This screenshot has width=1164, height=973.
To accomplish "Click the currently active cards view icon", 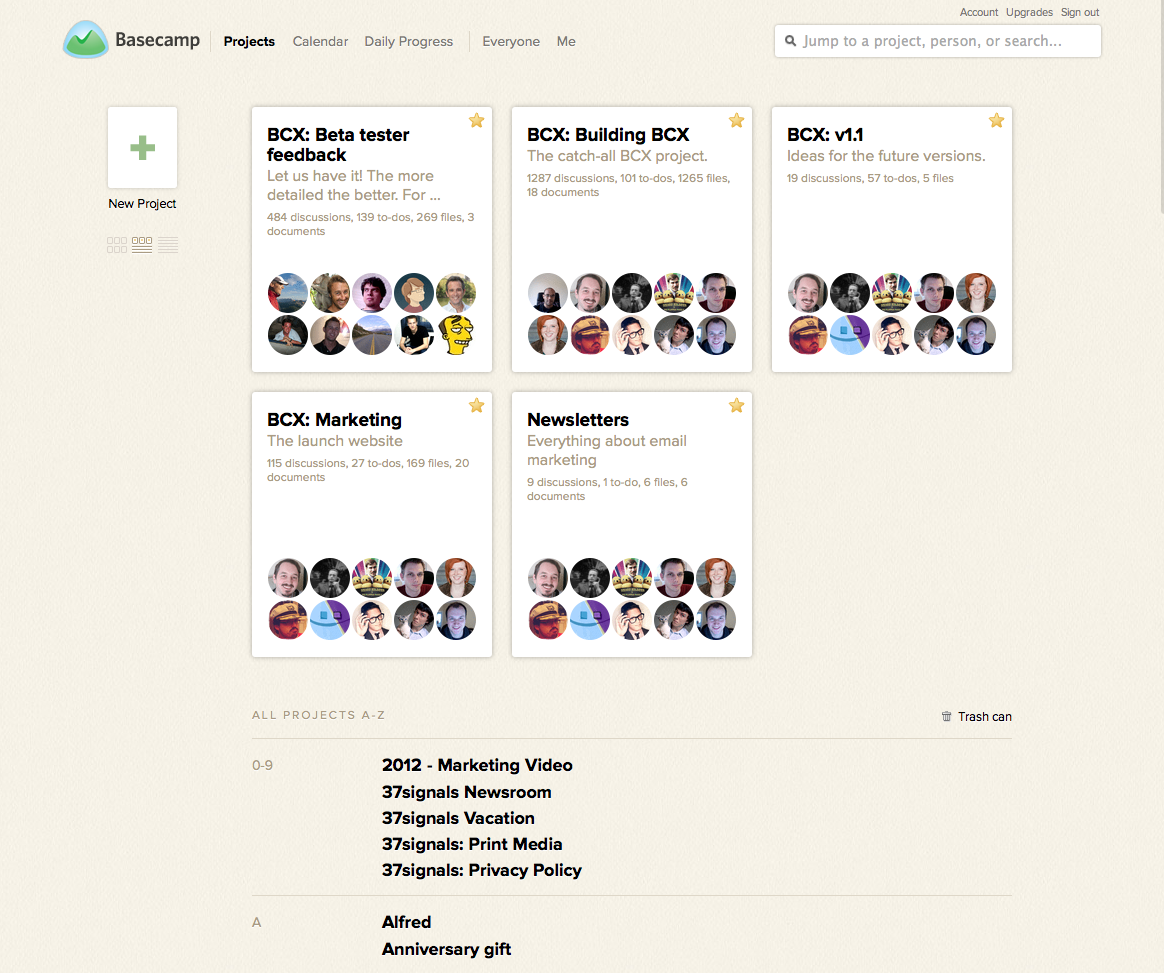I will point(141,244).
